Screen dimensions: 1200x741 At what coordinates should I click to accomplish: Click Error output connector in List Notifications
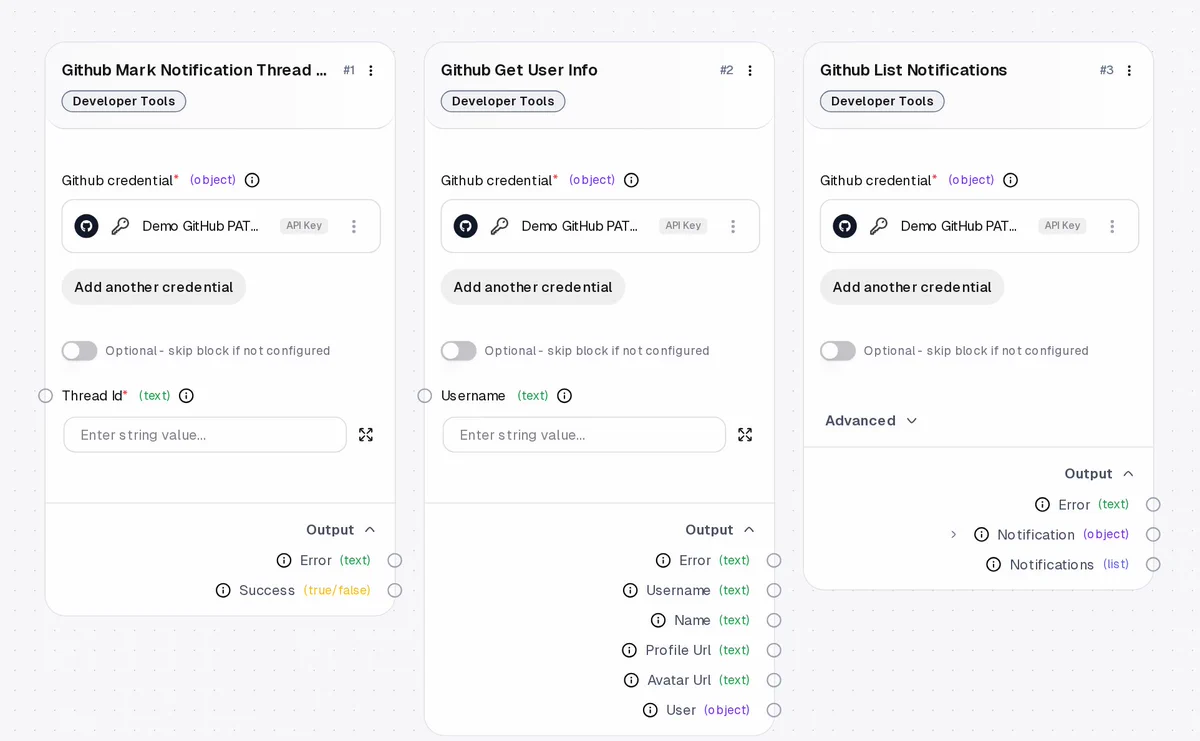click(x=1153, y=505)
